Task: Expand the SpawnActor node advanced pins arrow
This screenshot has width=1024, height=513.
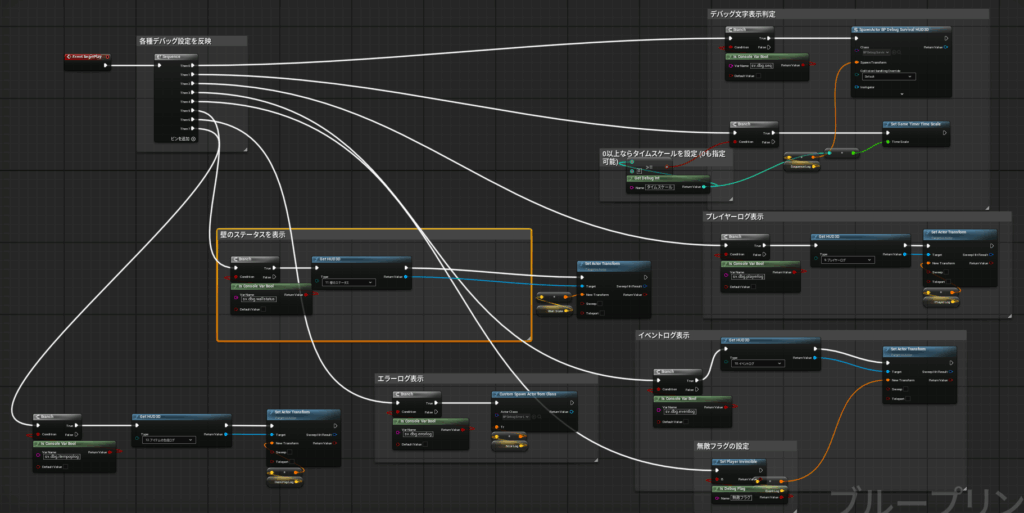Action: tap(901, 94)
